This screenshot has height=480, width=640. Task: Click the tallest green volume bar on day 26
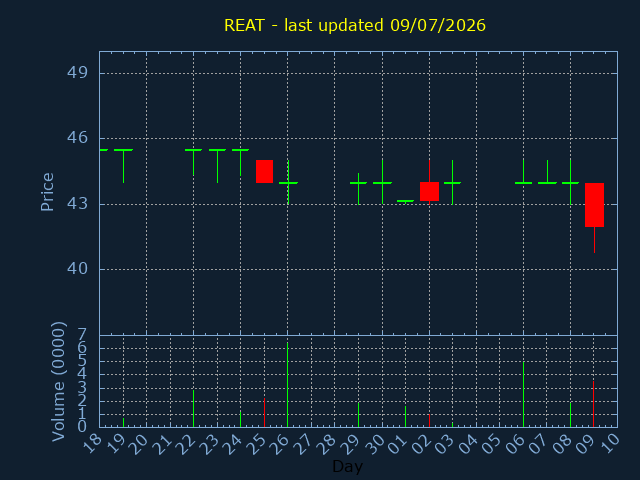click(287, 385)
